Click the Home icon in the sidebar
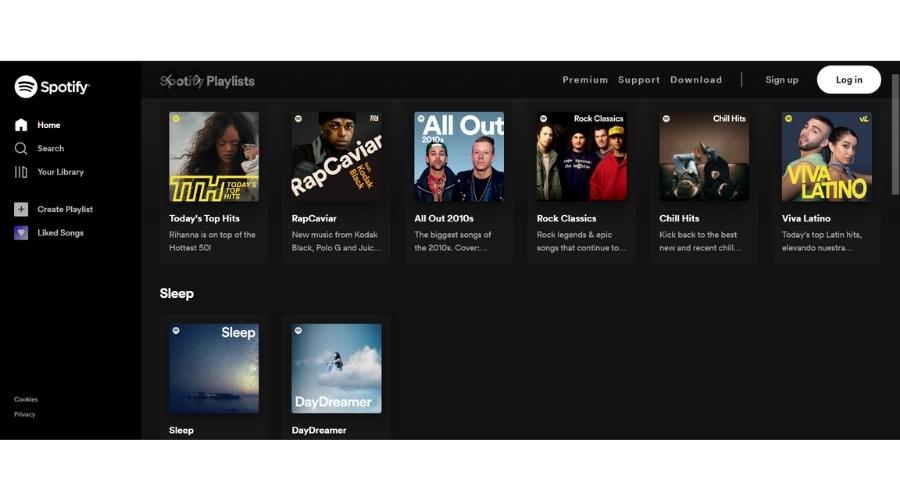The image size is (900, 500). point(21,125)
